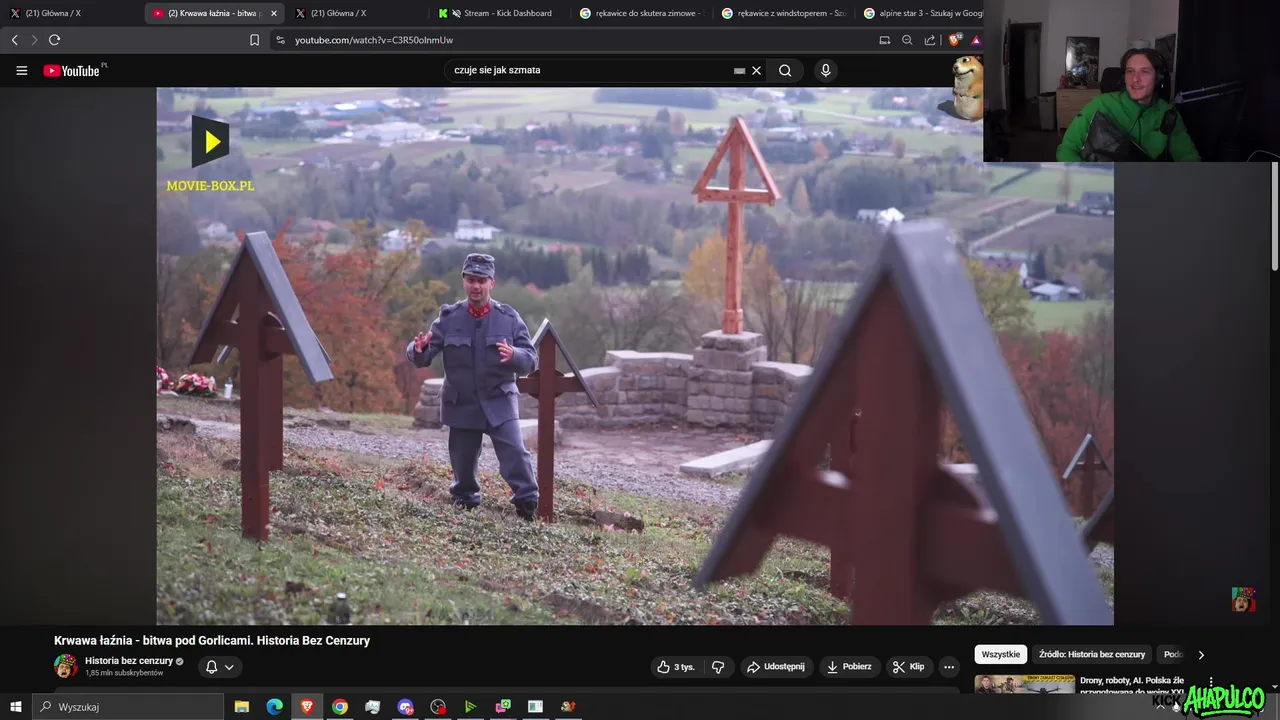Launch Microsoft Edge from the taskbar

[x=274, y=706]
